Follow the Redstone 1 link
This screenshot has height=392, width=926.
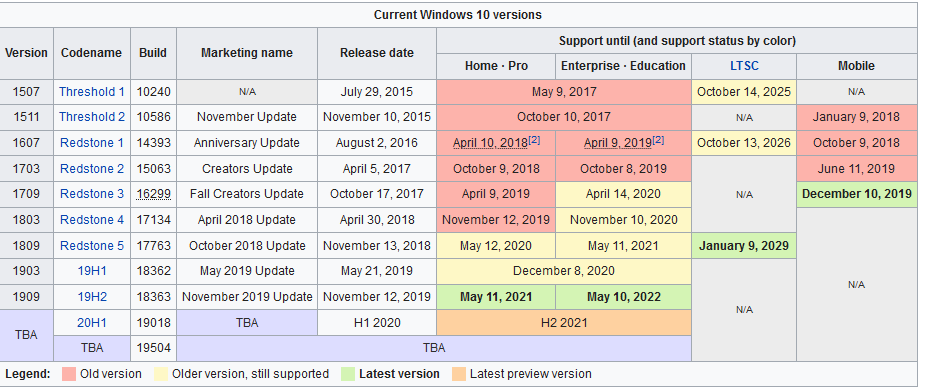click(x=92, y=143)
